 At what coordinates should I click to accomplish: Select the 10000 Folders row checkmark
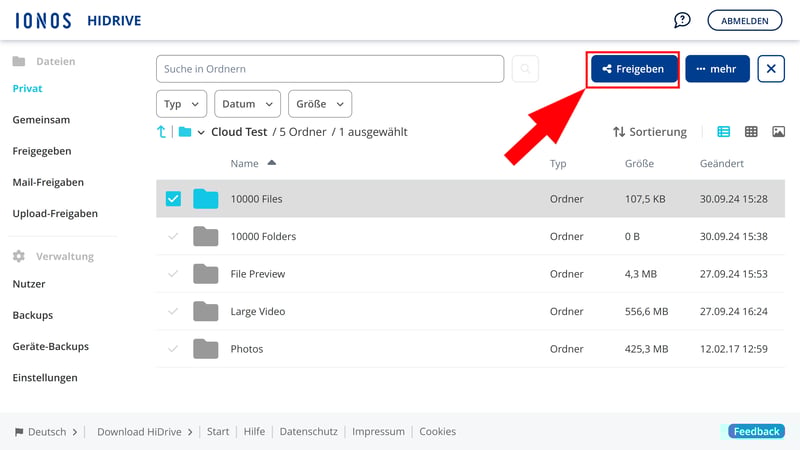point(173,237)
